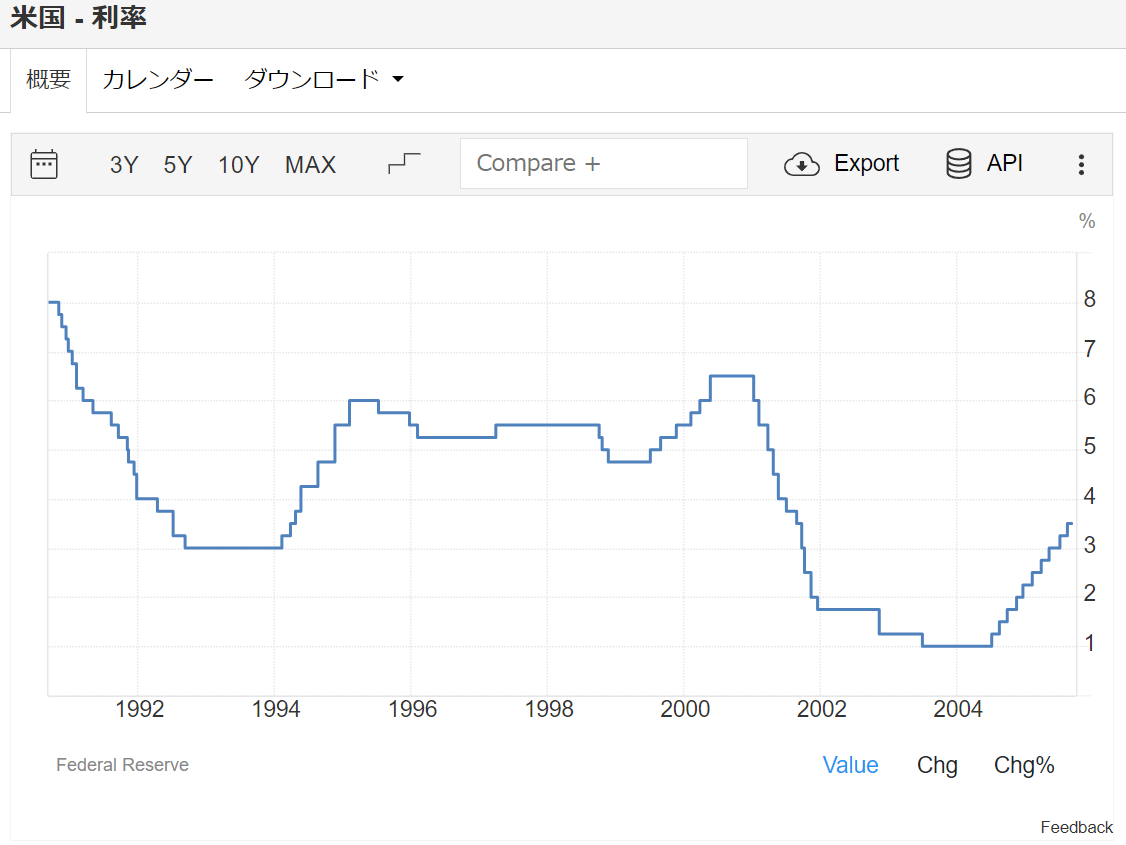Open the three-dot more options menu
Screen dimensions: 1126x845
coord(1081,165)
